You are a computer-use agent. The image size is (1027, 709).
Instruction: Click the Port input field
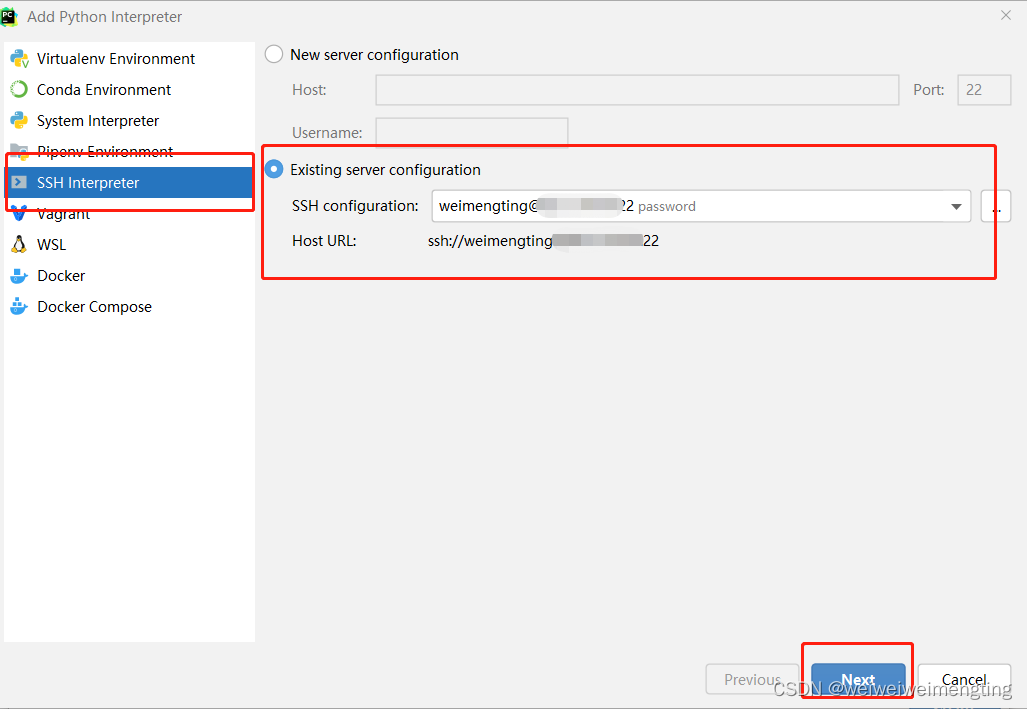(984, 90)
